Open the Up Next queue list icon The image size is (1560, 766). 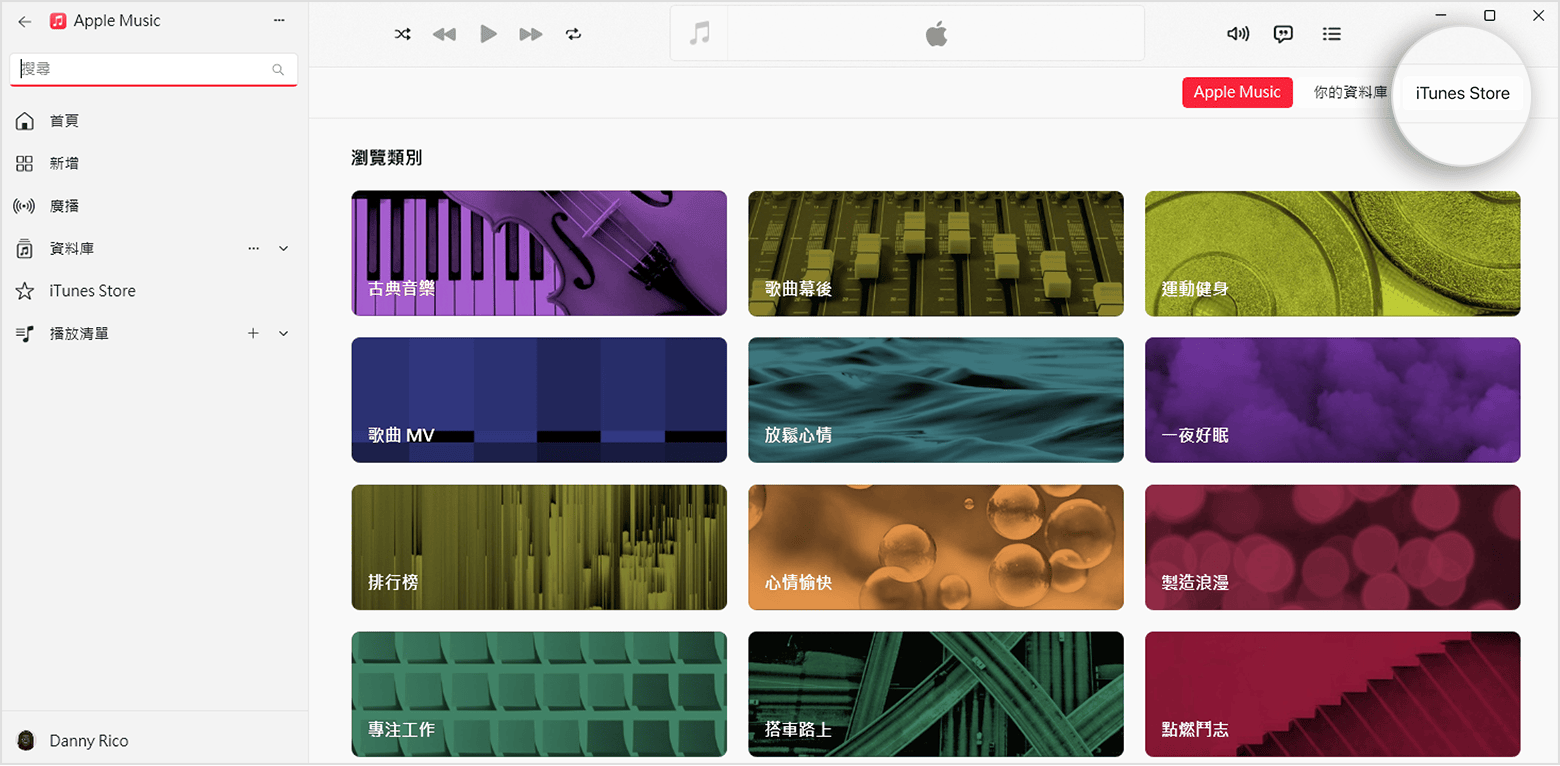point(1331,34)
